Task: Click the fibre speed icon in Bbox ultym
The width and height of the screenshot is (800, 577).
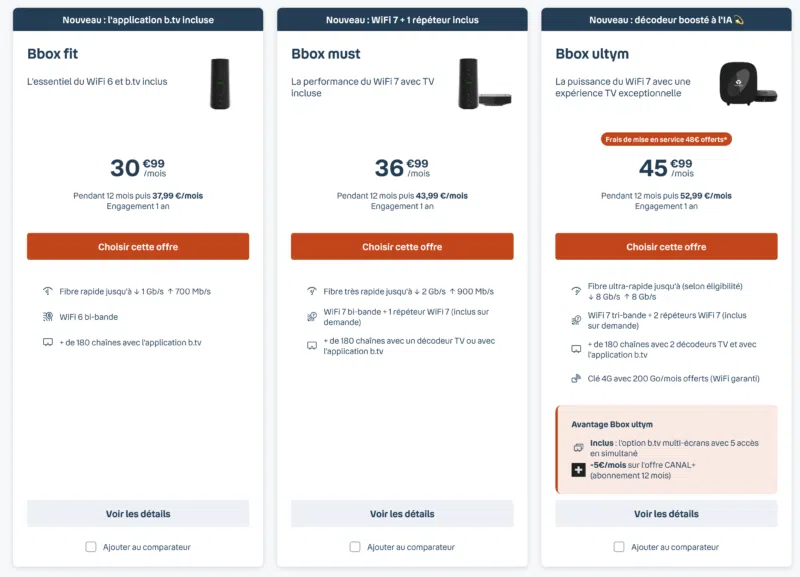Action: [x=576, y=291]
